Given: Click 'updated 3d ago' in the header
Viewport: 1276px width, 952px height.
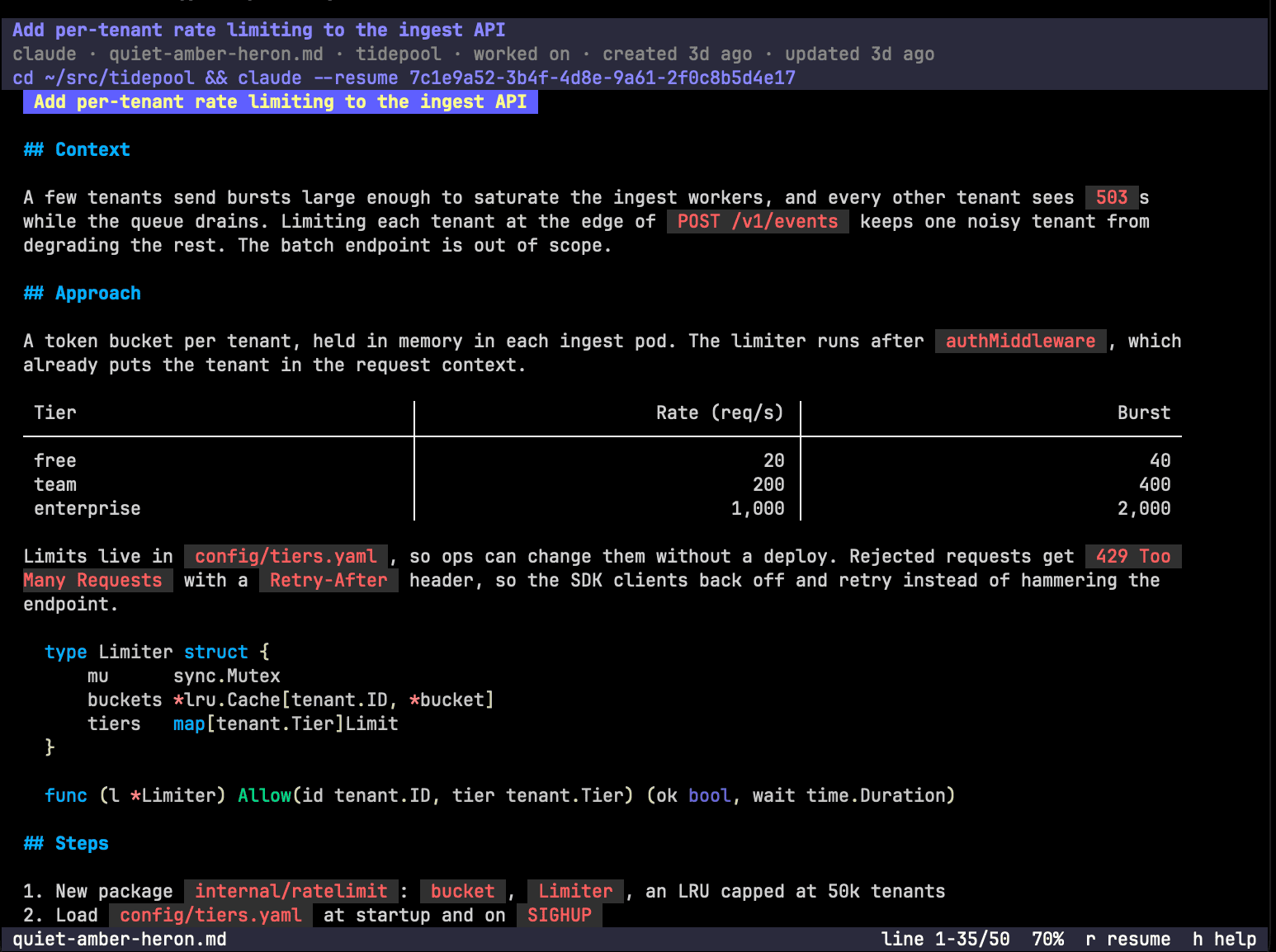Looking at the screenshot, I should [860, 54].
